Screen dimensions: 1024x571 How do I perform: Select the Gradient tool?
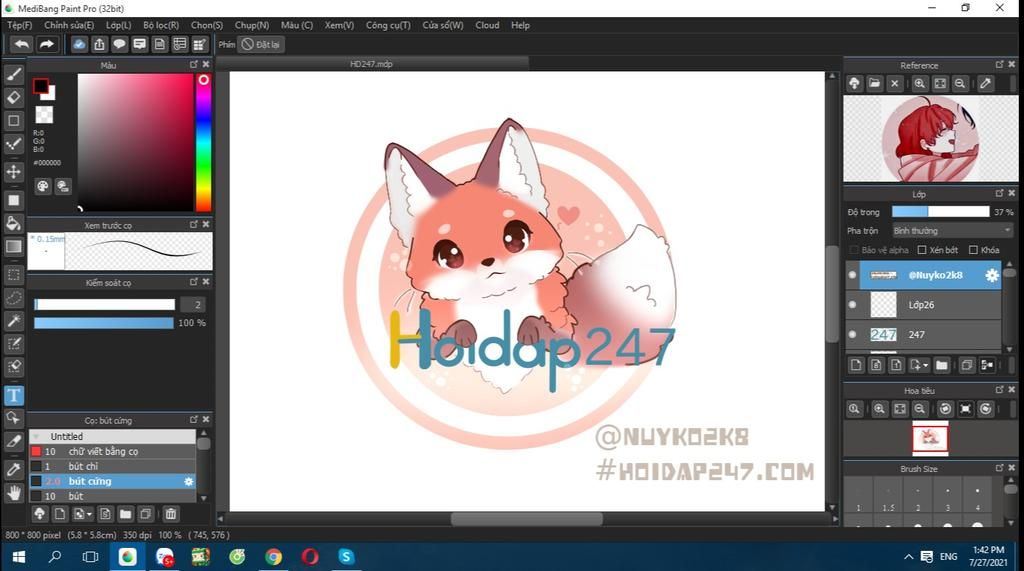pyautogui.click(x=14, y=247)
